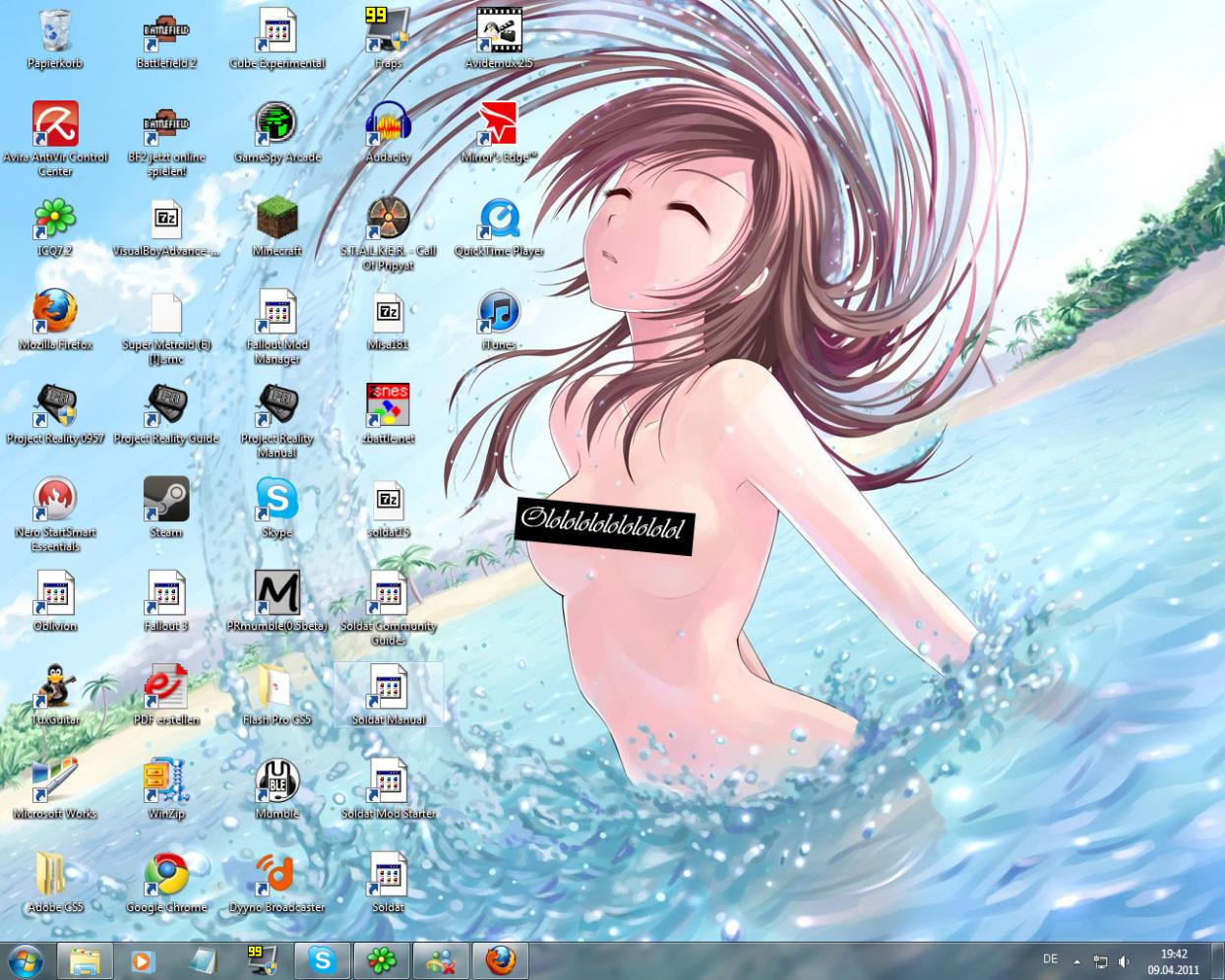Launch Battlefield 2 desktop shortcut
This screenshot has width=1225, height=980.
(165, 32)
